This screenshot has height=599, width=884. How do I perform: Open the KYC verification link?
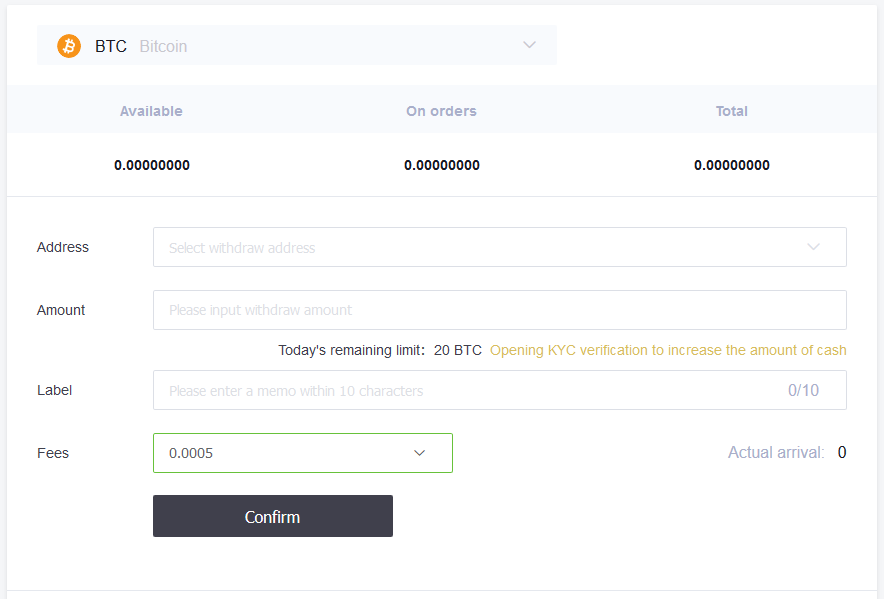pos(668,350)
